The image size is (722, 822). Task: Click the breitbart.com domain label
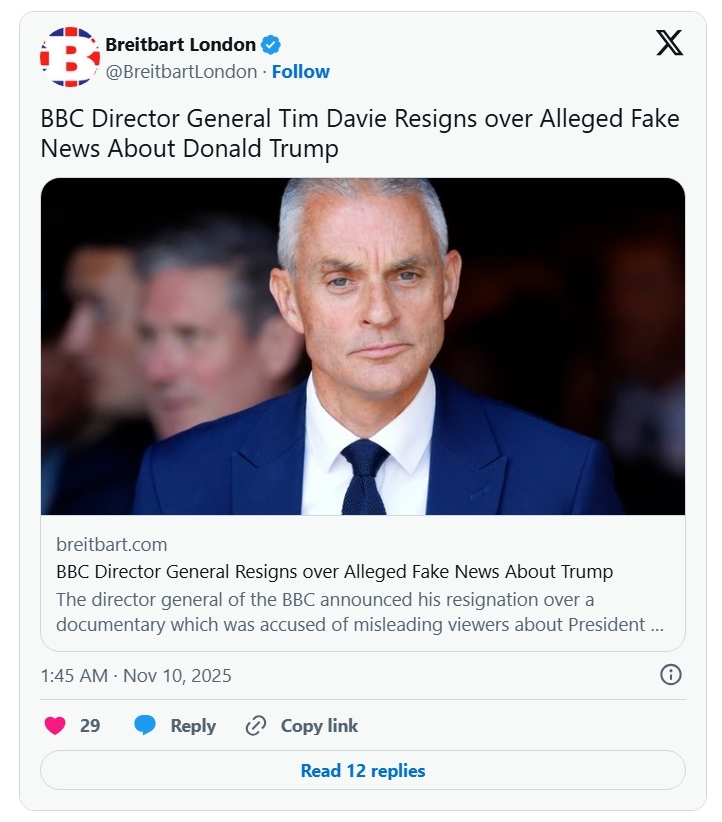pos(112,545)
